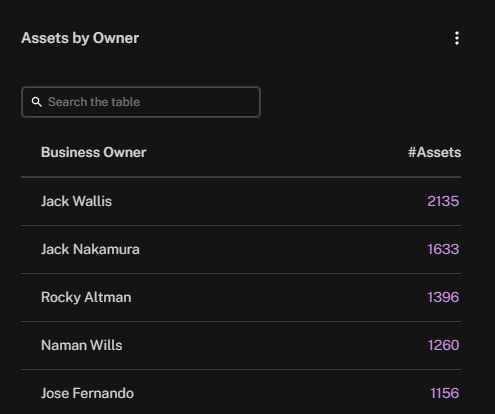Screen dimensions: 495x414
Task: Sort by Business Owner column header
Action: [x=93, y=152]
